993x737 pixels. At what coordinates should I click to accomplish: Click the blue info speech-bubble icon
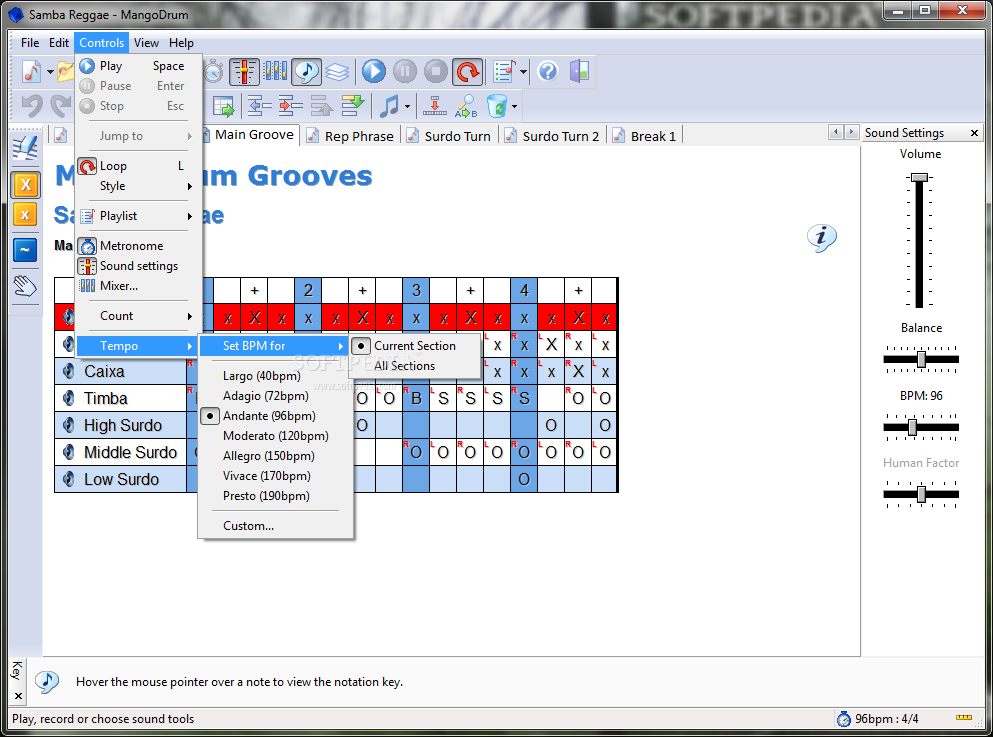point(822,238)
